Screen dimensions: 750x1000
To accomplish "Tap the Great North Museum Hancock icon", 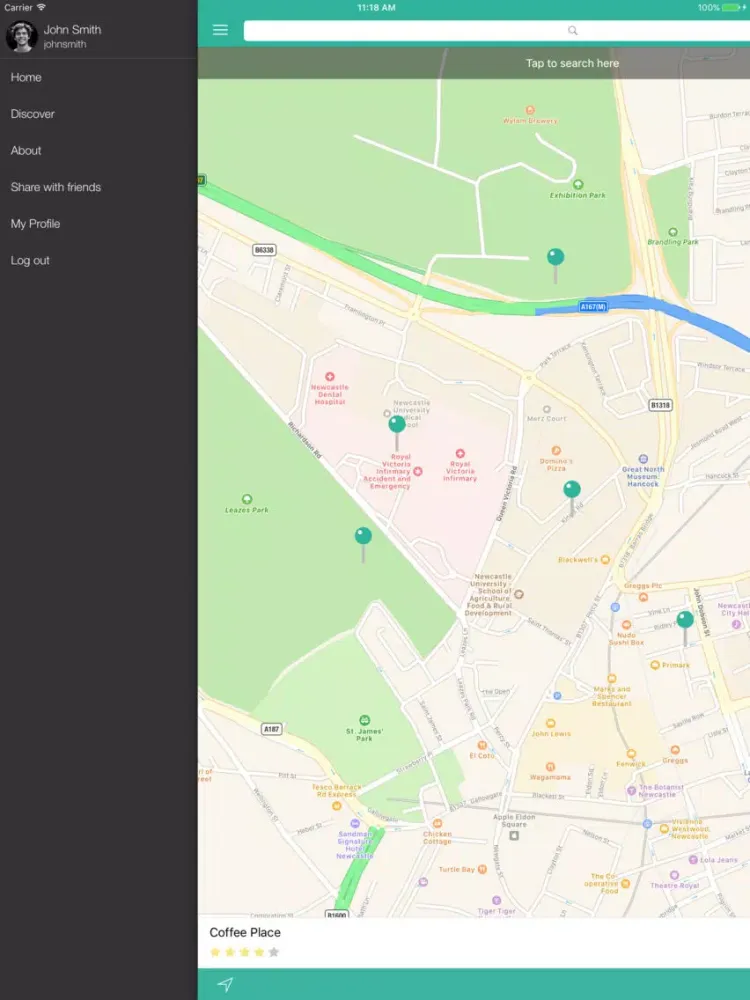I will coord(643,459).
